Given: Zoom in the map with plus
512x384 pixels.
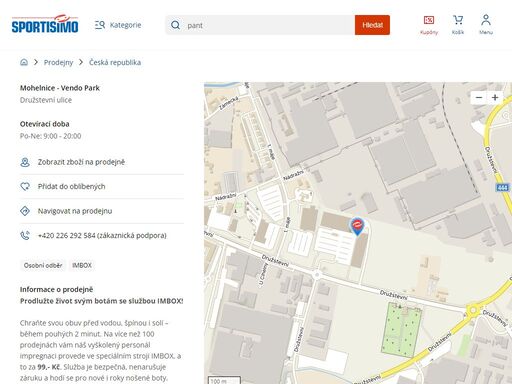Looking at the screenshot, I should 495,97.
